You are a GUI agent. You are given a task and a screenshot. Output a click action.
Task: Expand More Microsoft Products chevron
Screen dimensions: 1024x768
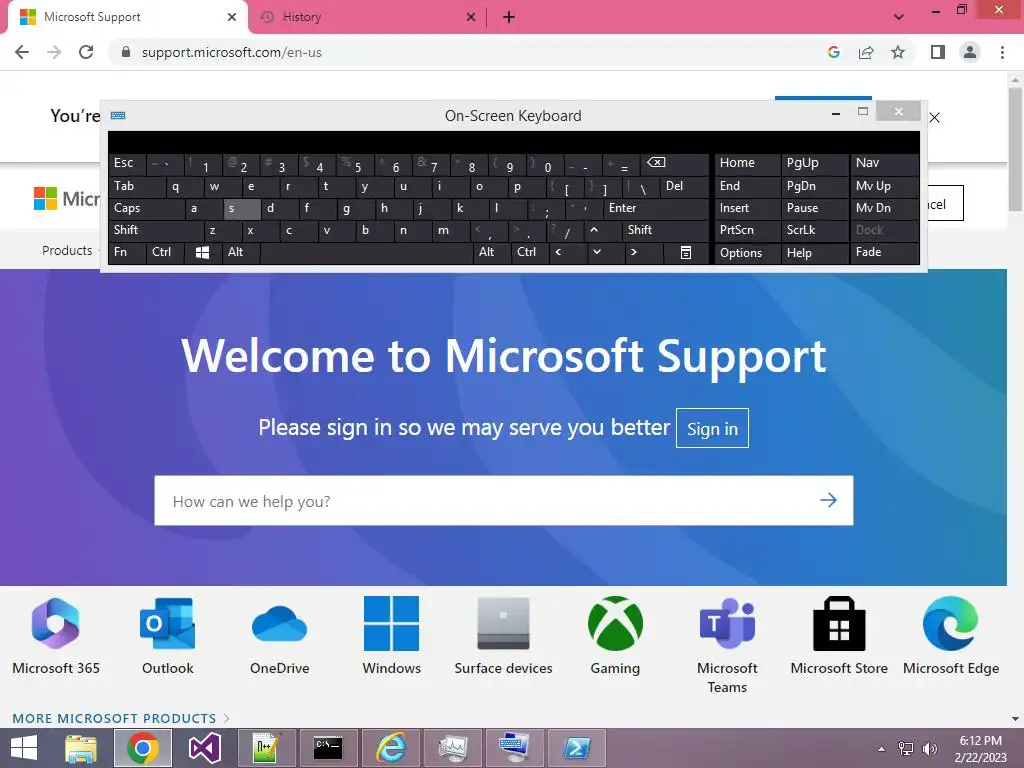click(227, 718)
